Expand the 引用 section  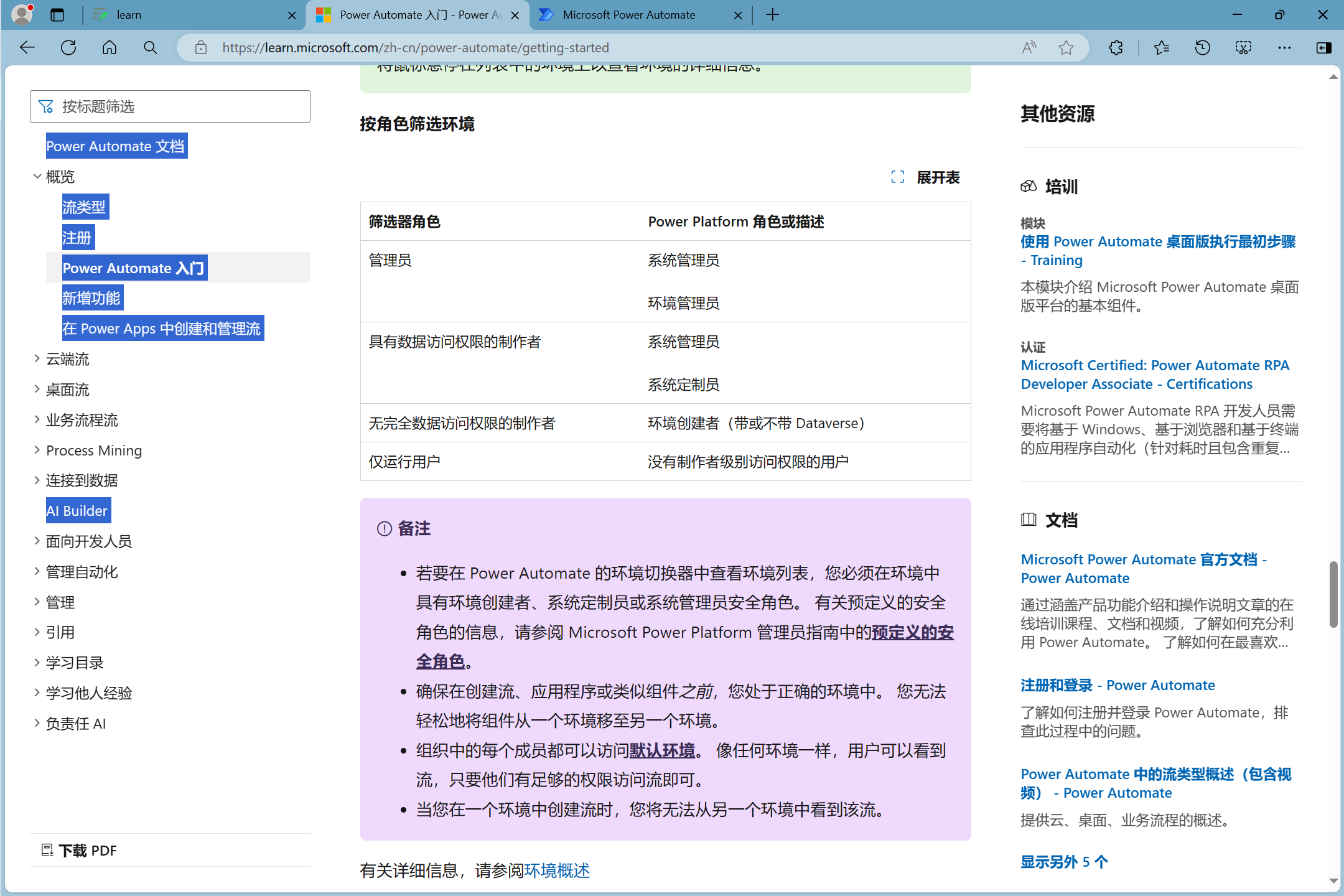[37, 632]
